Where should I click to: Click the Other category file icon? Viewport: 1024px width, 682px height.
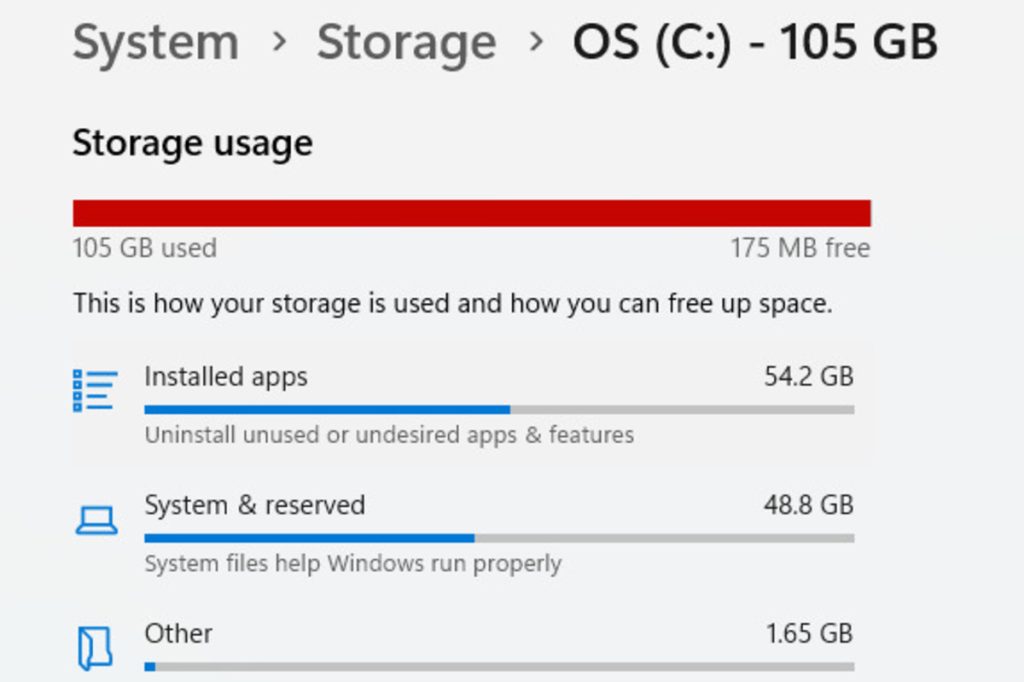[95, 648]
